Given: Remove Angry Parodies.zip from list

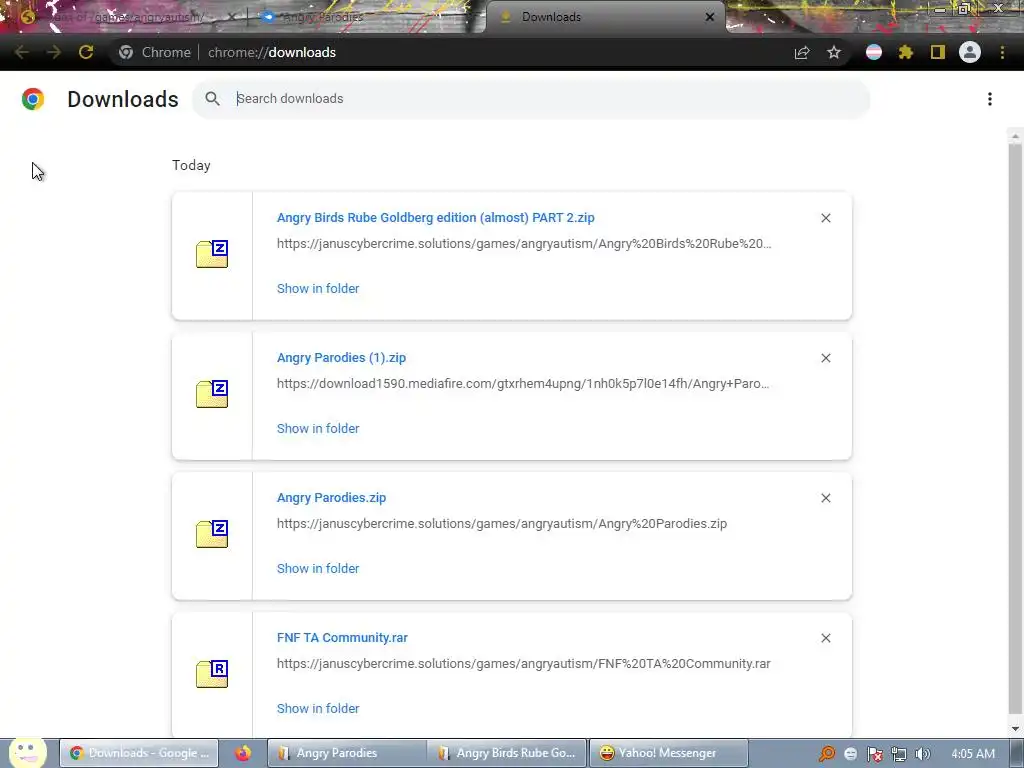Looking at the screenshot, I should (x=825, y=498).
